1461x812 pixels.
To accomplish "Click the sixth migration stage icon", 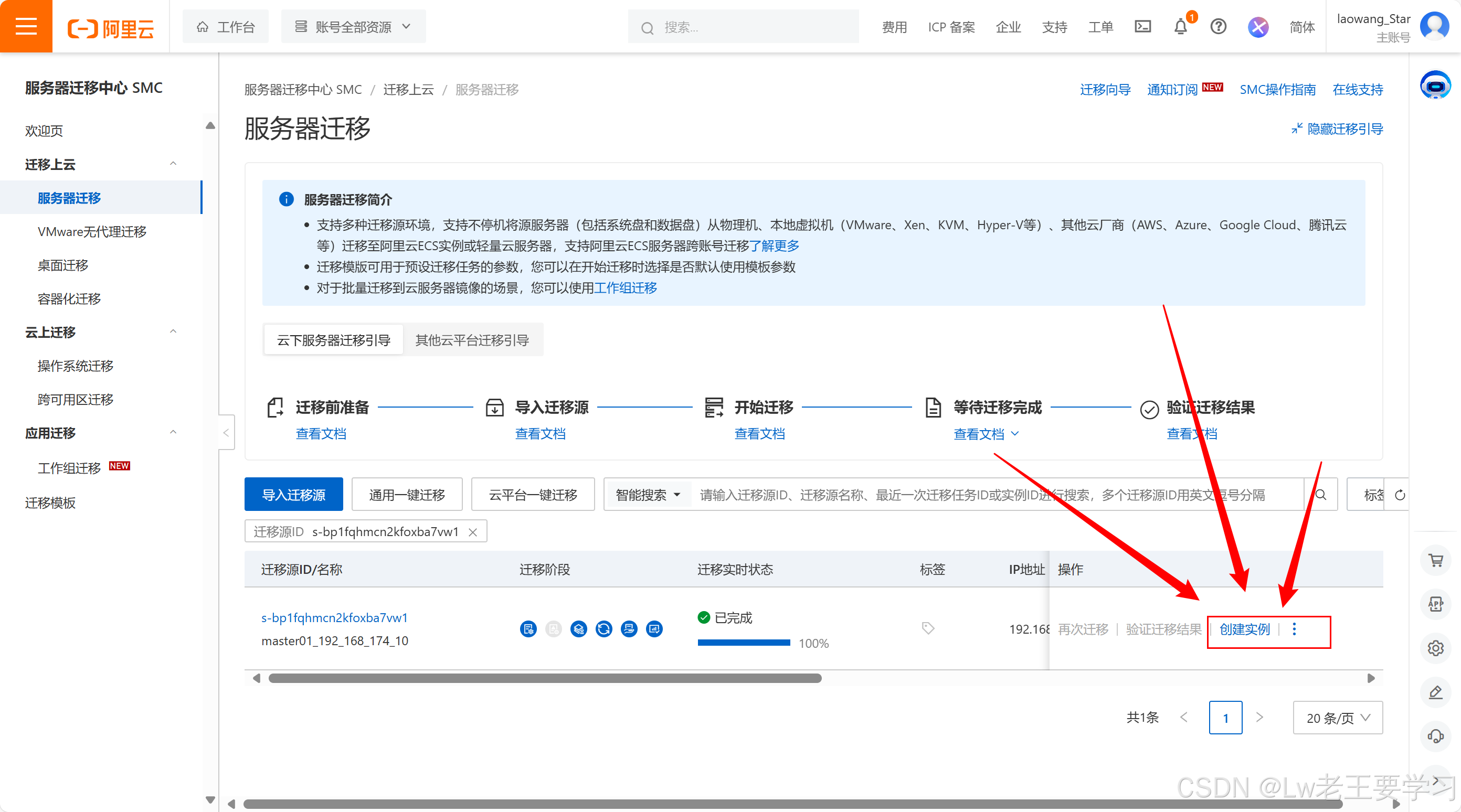I will click(x=654, y=629).
